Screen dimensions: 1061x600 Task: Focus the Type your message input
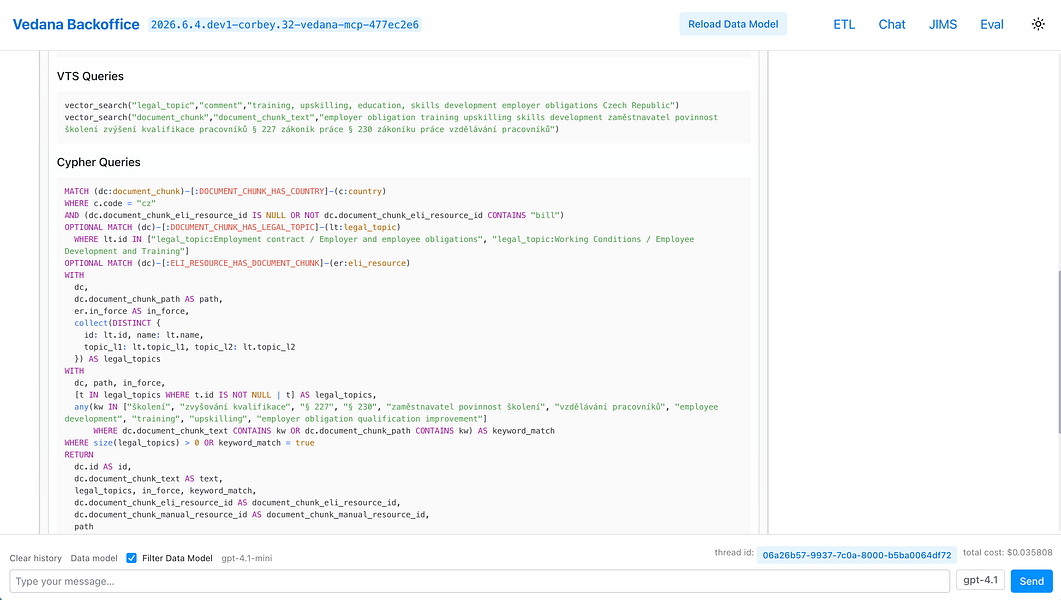point(480,581)
